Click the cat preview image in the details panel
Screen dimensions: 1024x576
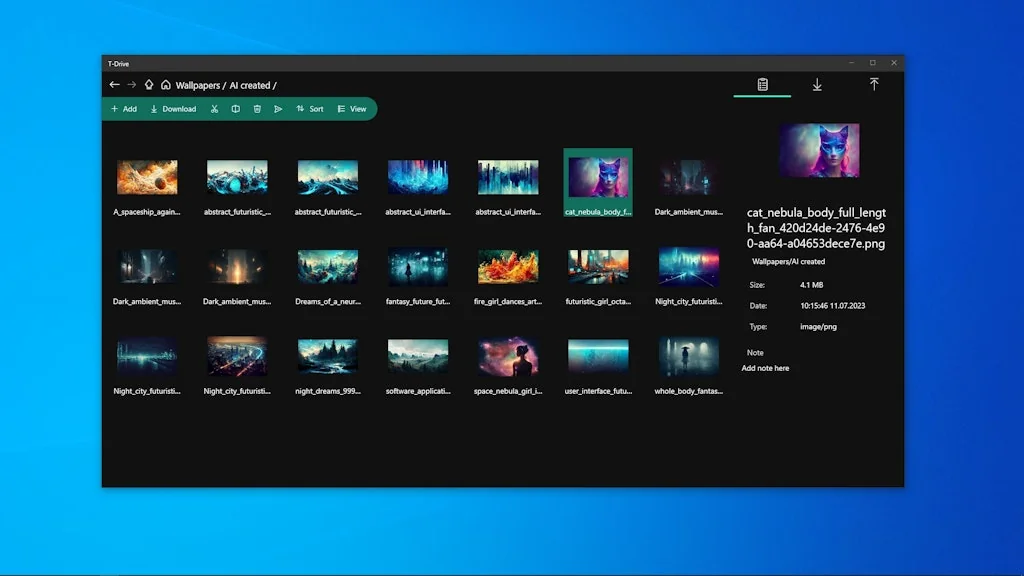click(x=819, y=150)
